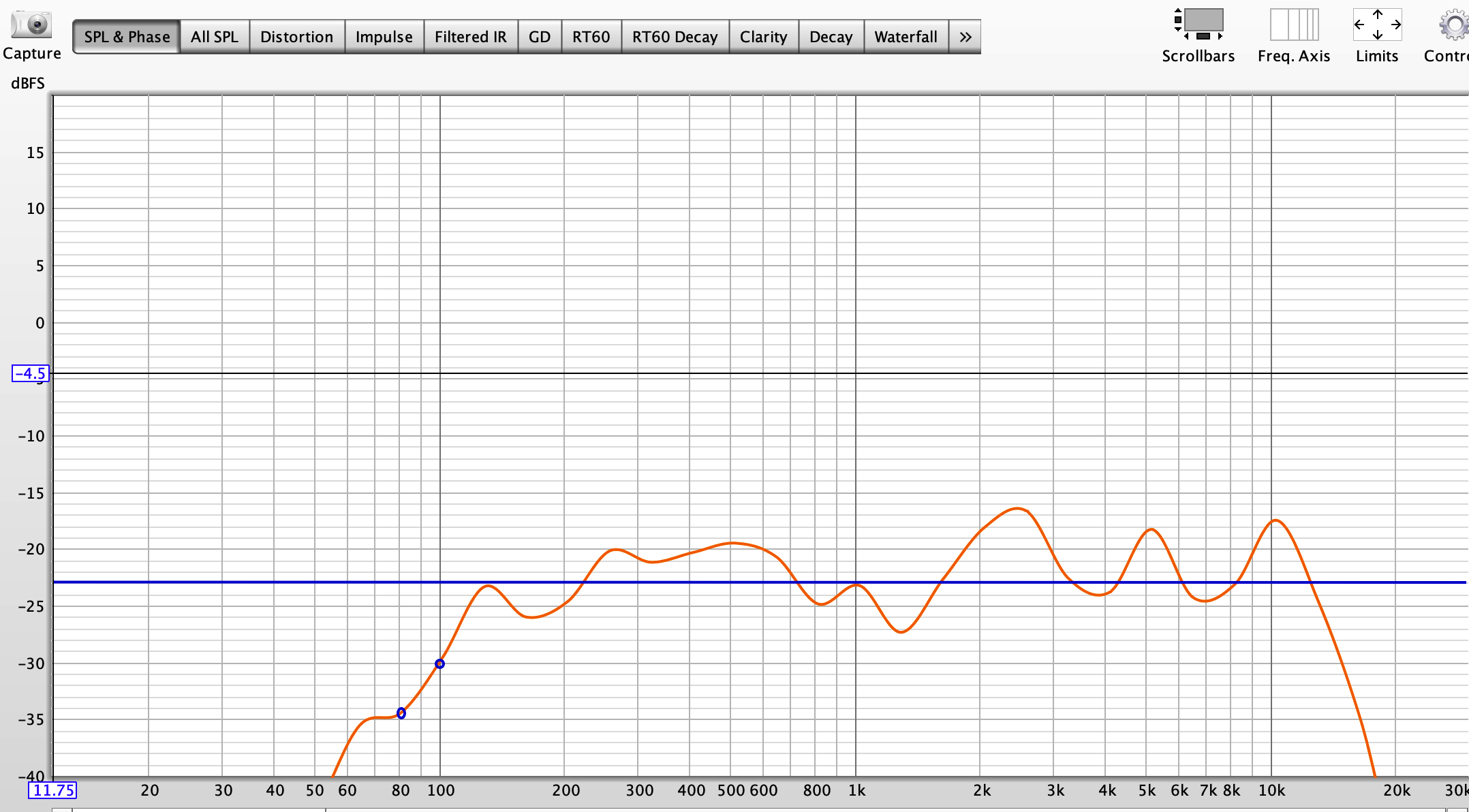Image resolution: width=1469 pixels, height=812 pixels.
Task: Select the Decay tab
Action: click(x=831, y=37)
